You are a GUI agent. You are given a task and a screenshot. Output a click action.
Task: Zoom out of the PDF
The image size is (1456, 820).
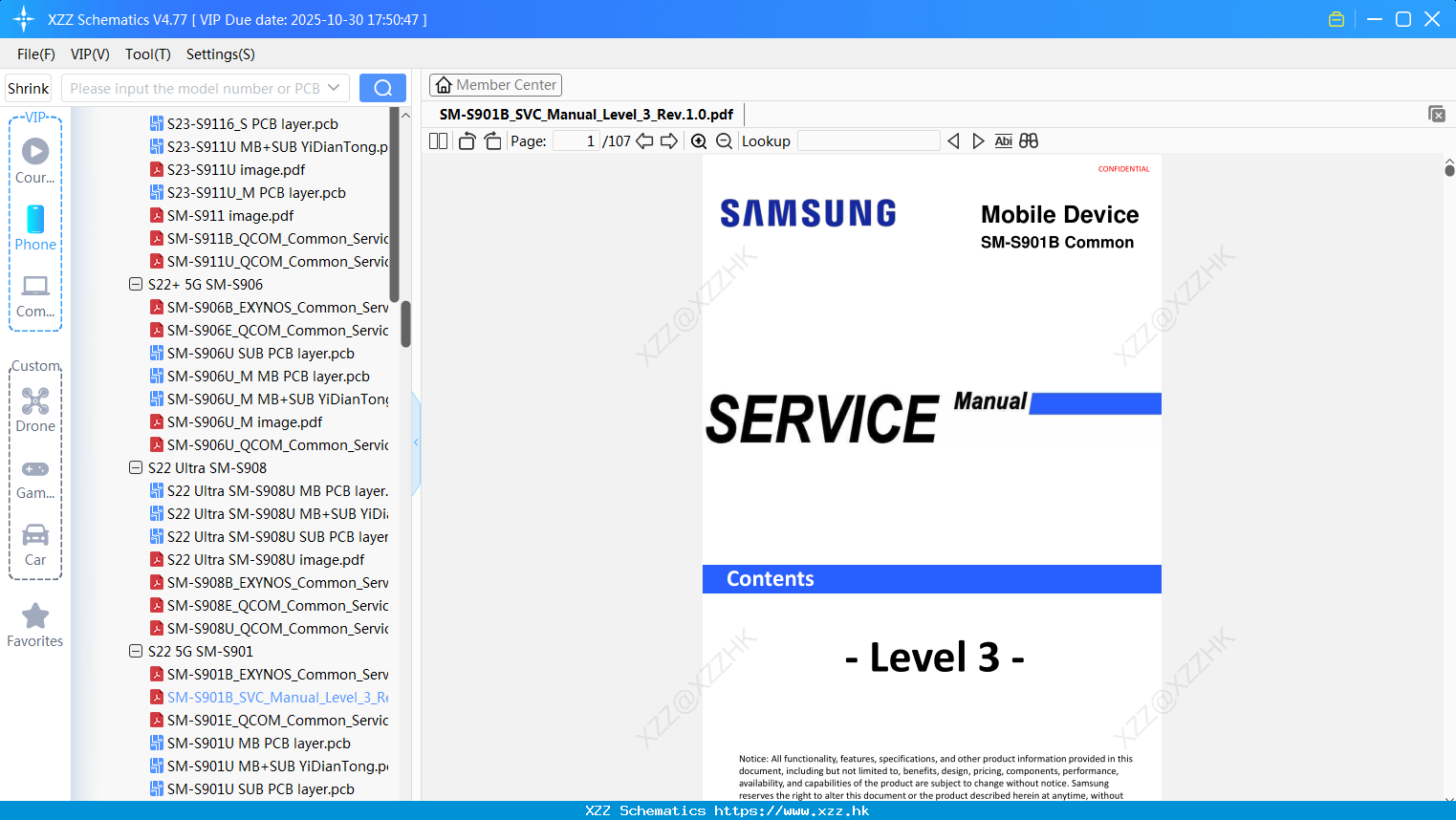(724, 140)
